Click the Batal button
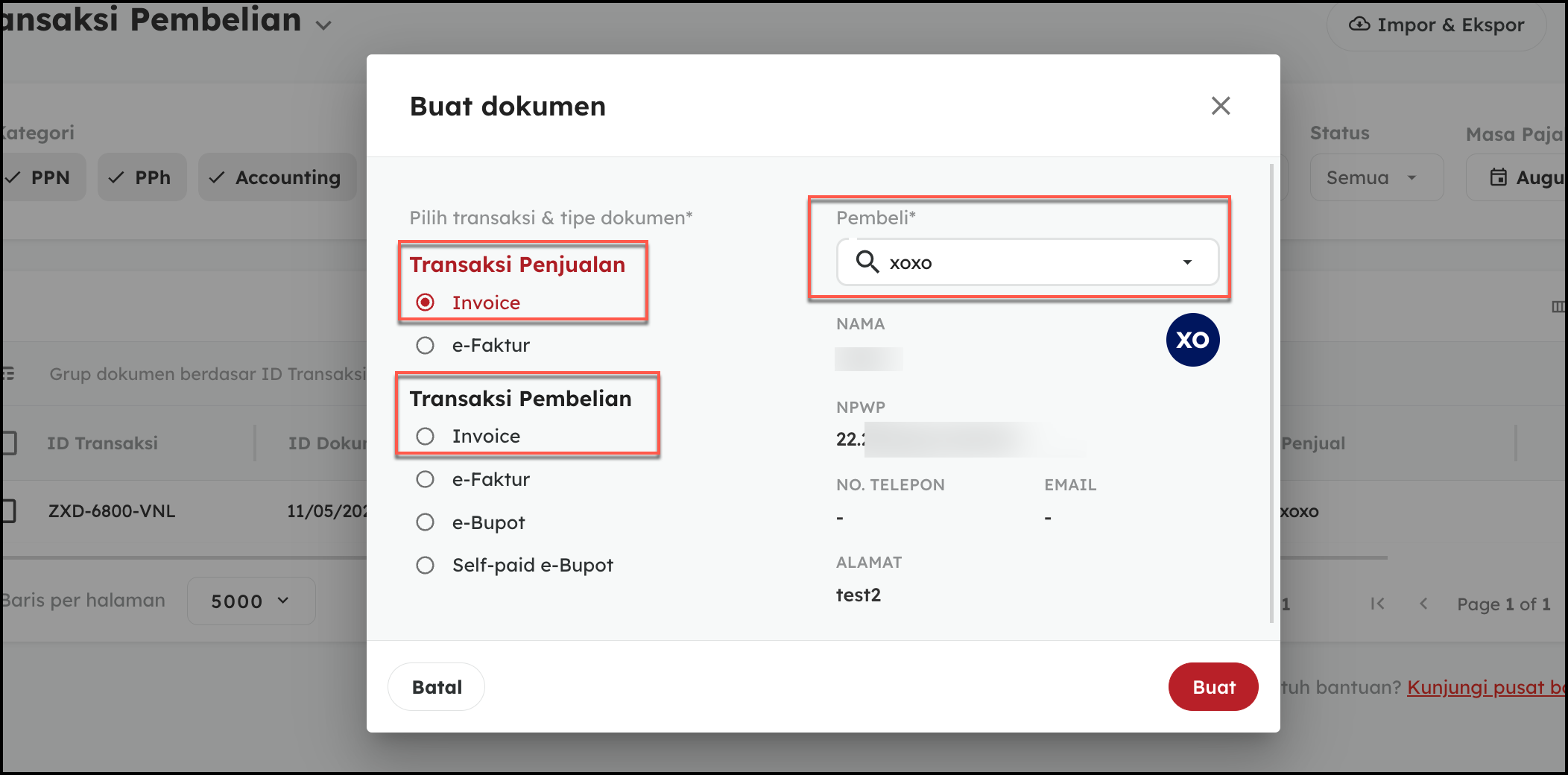 tap(437, 687)
